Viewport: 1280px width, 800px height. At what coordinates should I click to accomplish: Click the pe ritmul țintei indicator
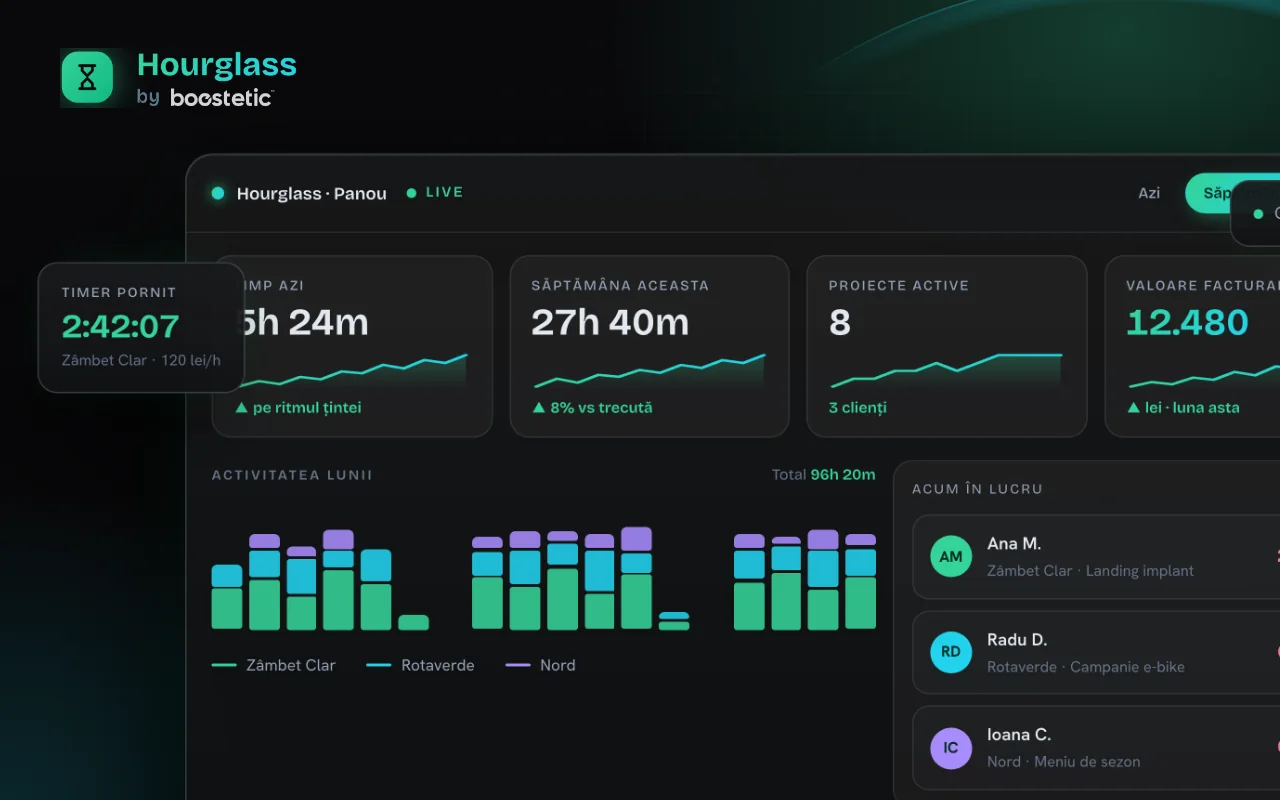299,407
